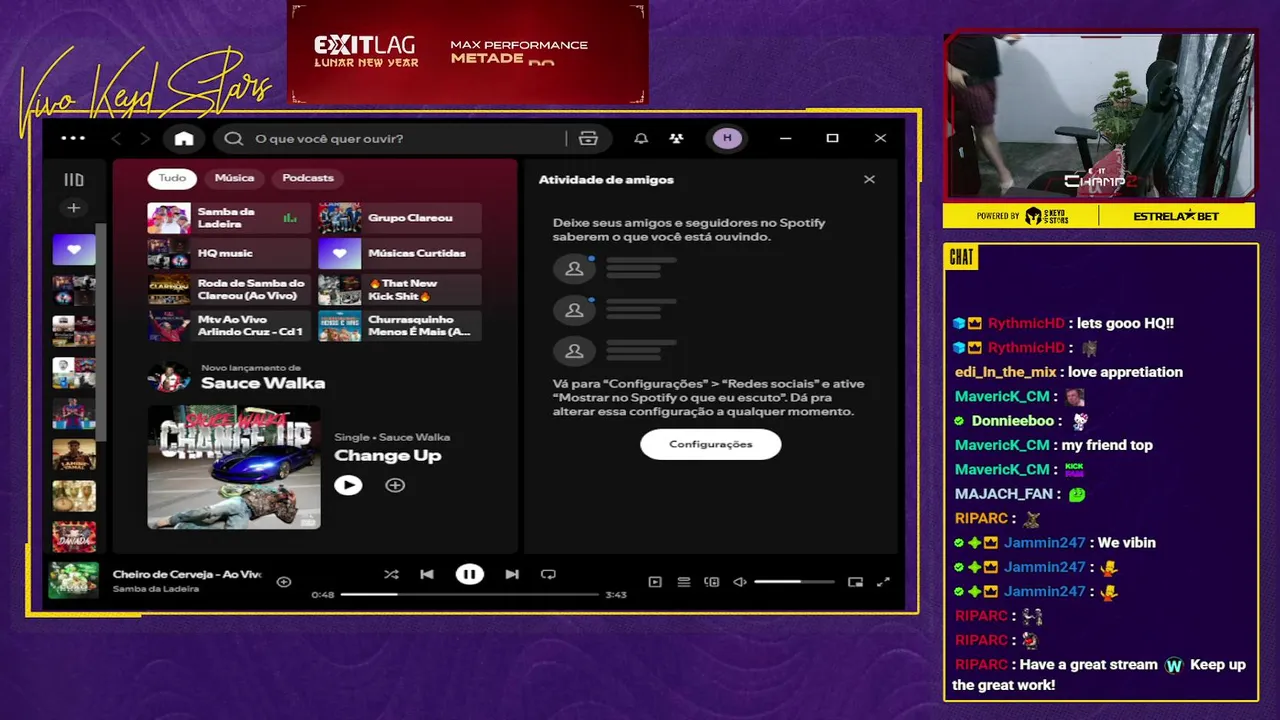Screen dimensions: 1280x720
Task: Add Change Up to library
Action: pyautogui.click(x=395, y=485)
